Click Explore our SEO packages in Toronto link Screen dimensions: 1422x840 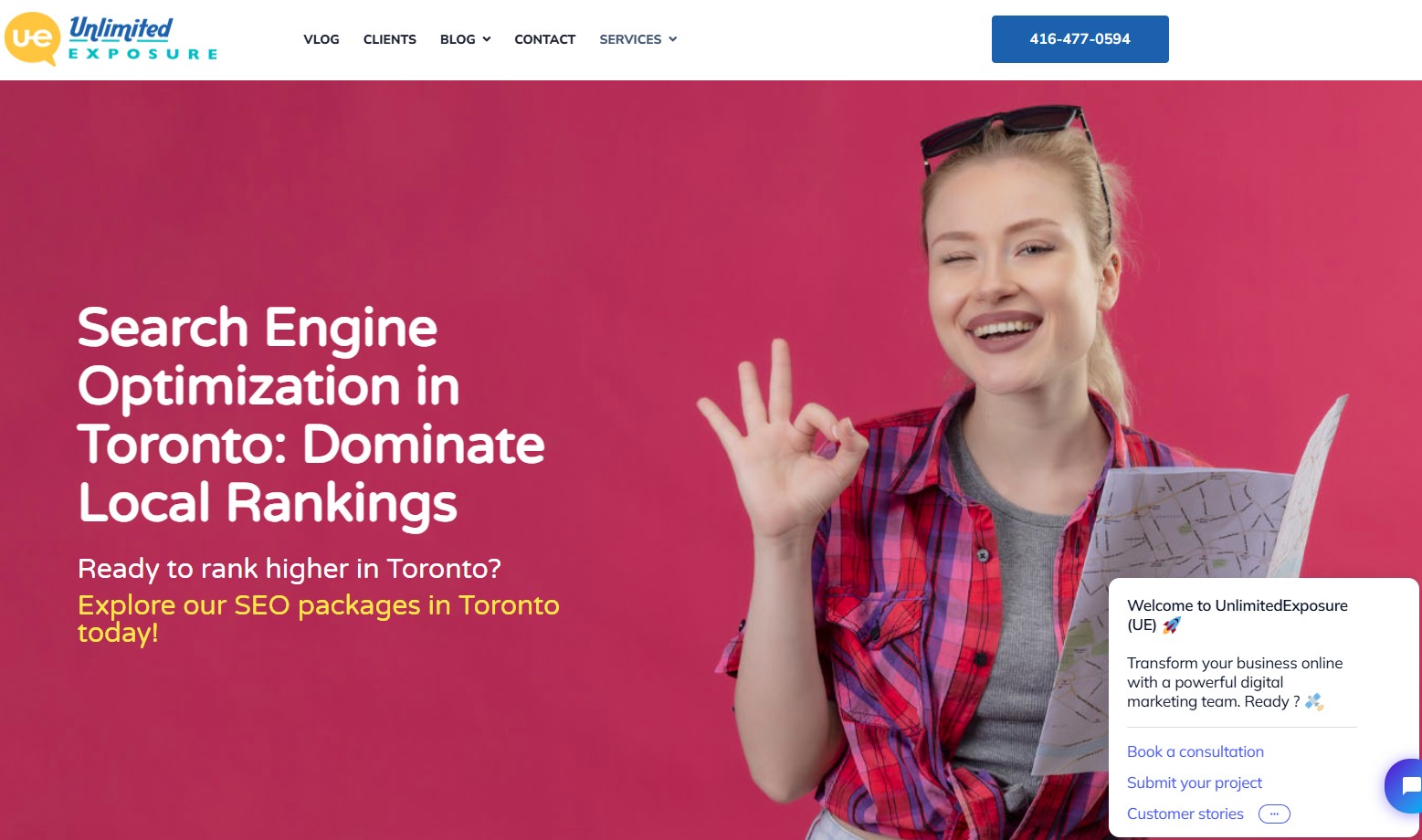[319, 618]
